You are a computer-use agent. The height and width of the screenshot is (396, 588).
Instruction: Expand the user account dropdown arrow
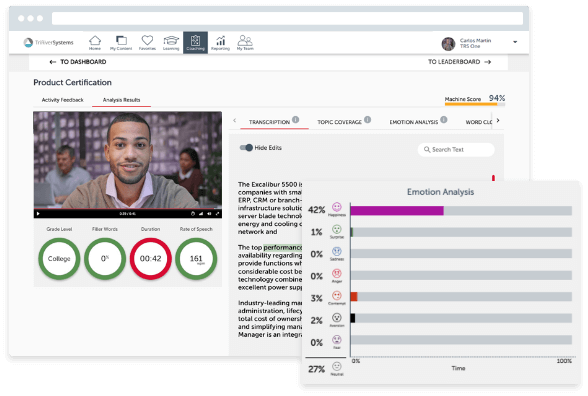tap(515, 42)
